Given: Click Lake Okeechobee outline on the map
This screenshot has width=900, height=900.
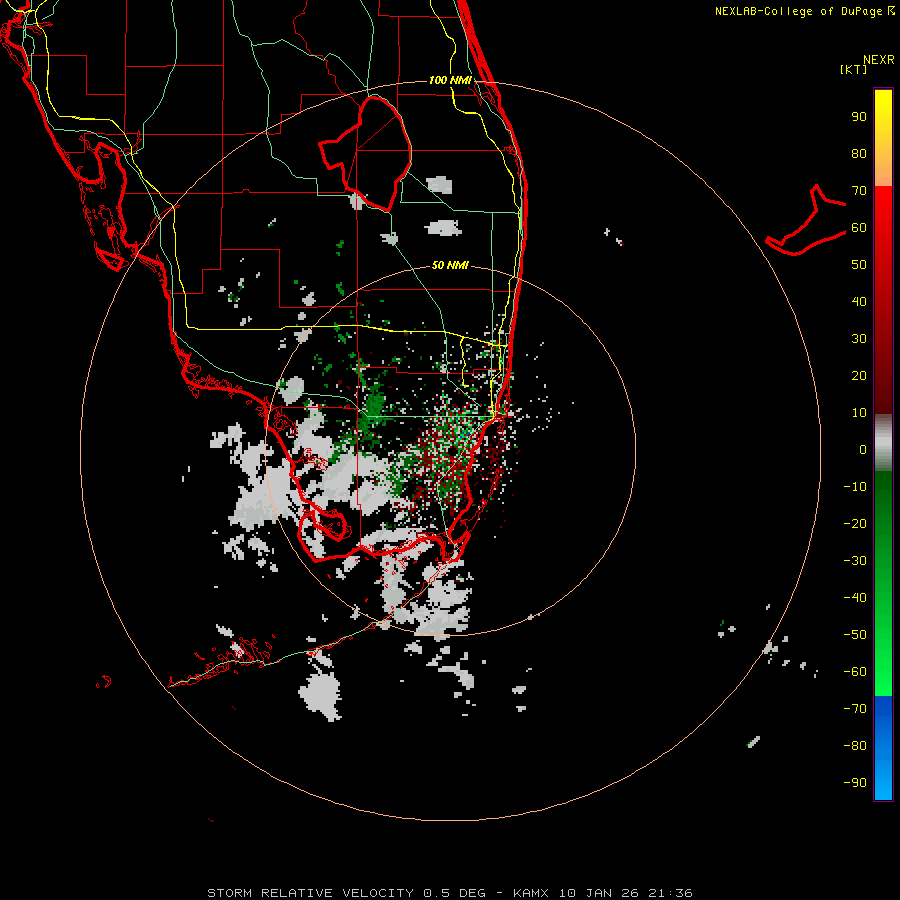Looking at the screenshot, I should tap(366, 153).
